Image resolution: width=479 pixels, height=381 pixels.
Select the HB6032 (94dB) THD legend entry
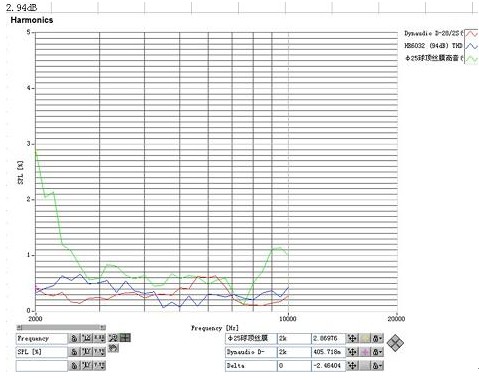433,46
